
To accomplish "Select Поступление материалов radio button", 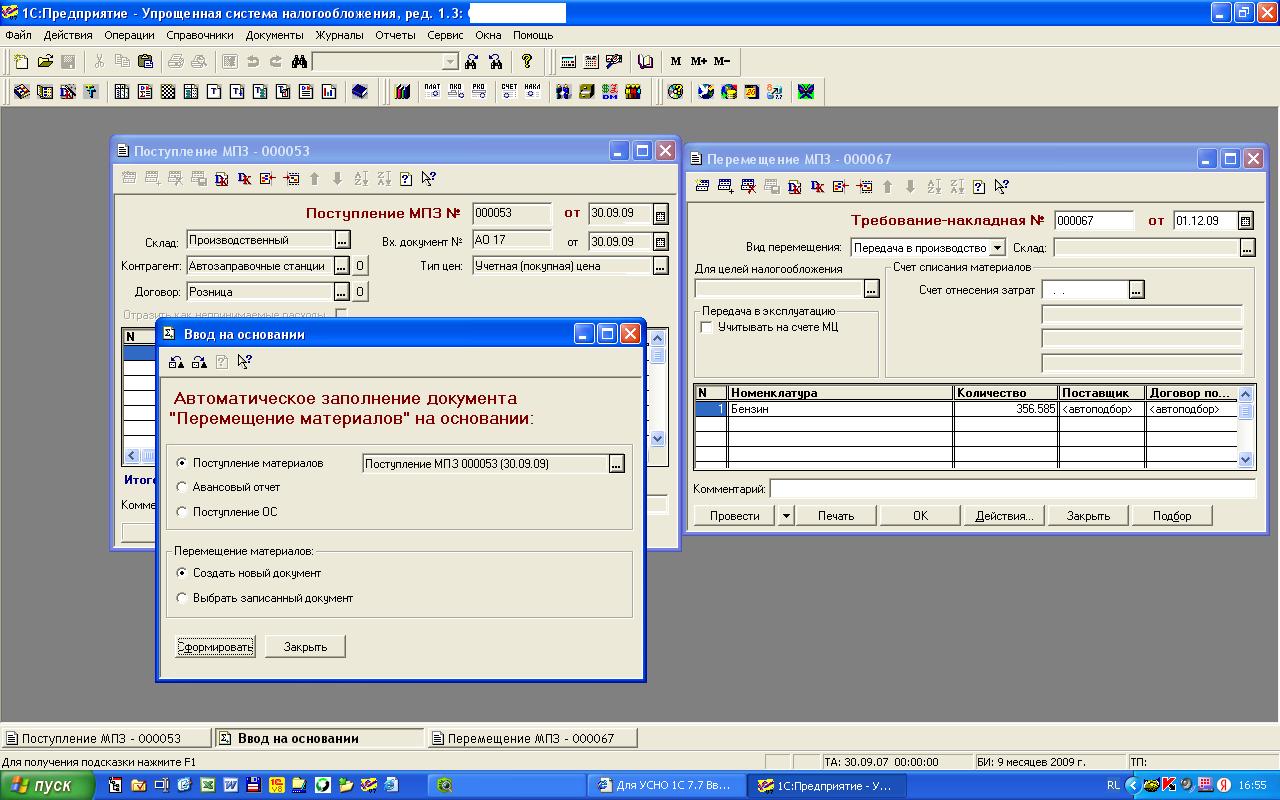I will point(181,463).
